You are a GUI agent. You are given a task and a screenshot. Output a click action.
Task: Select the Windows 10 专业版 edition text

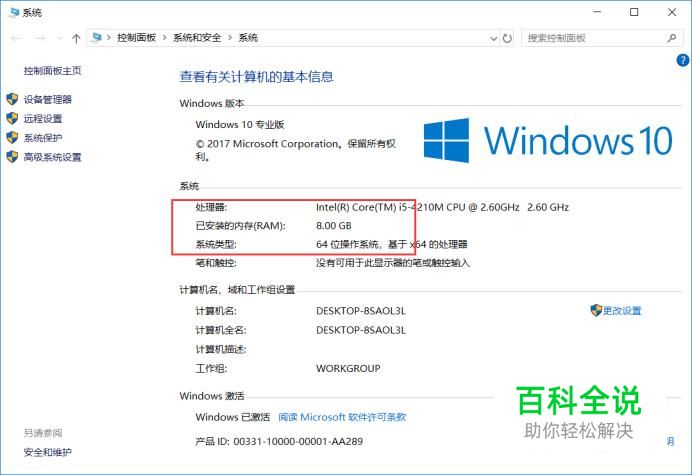pyautogui.click(x=240, y=124)
